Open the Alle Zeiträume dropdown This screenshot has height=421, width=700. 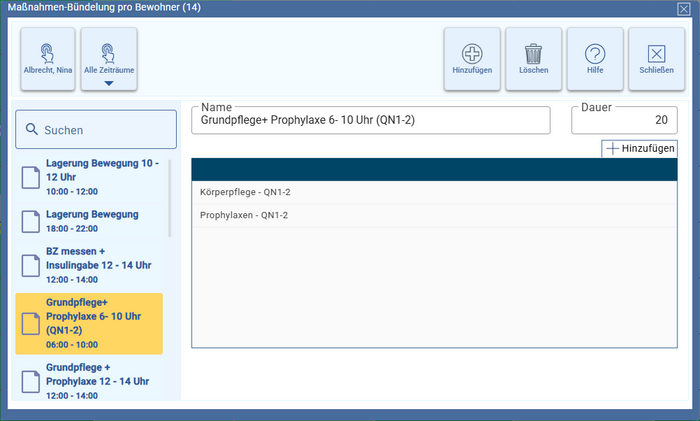pos(109,58)
